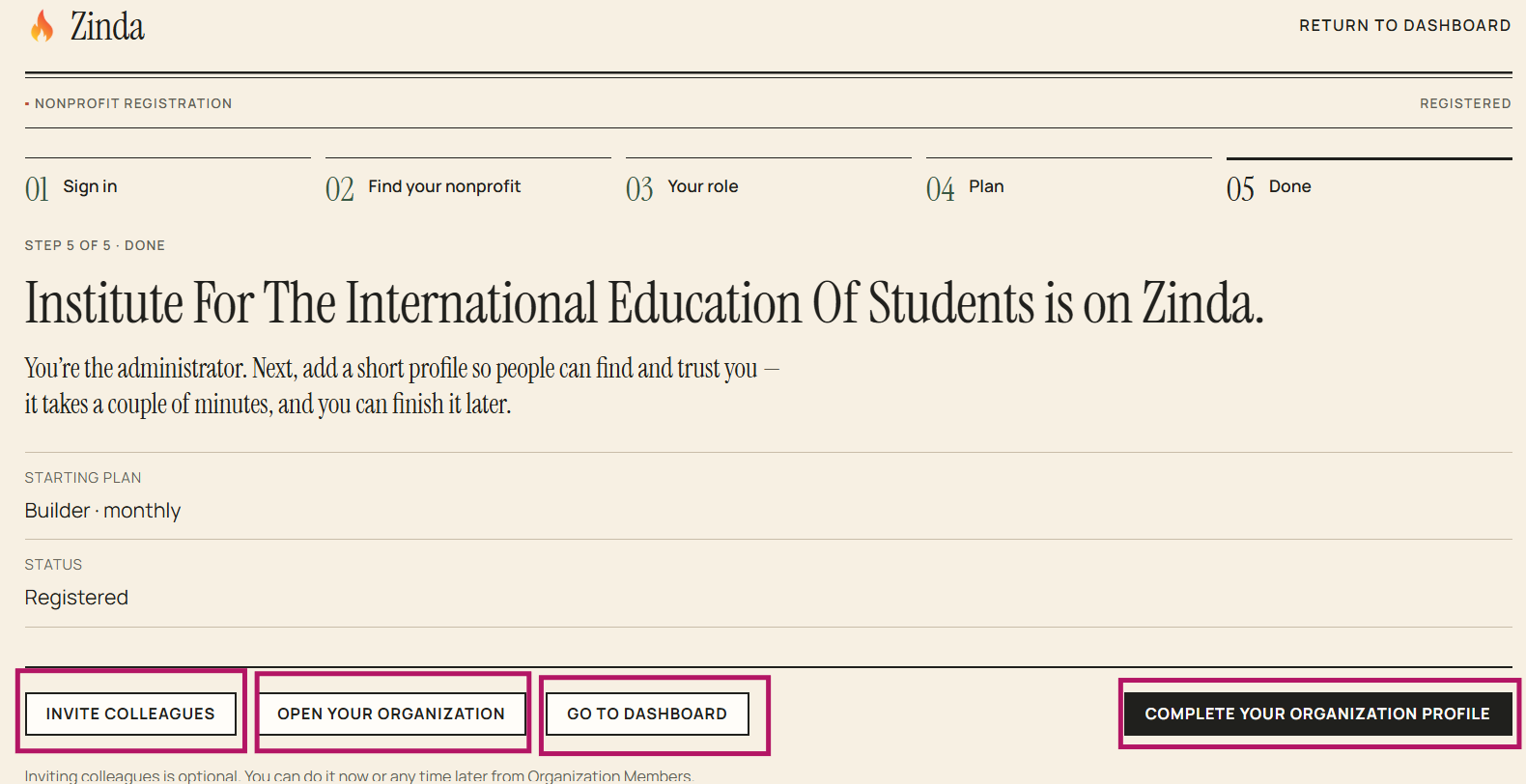The image size is (1526, 784).
Task: Click the Nonprofit Registration label
Action: tap(133, 103)
